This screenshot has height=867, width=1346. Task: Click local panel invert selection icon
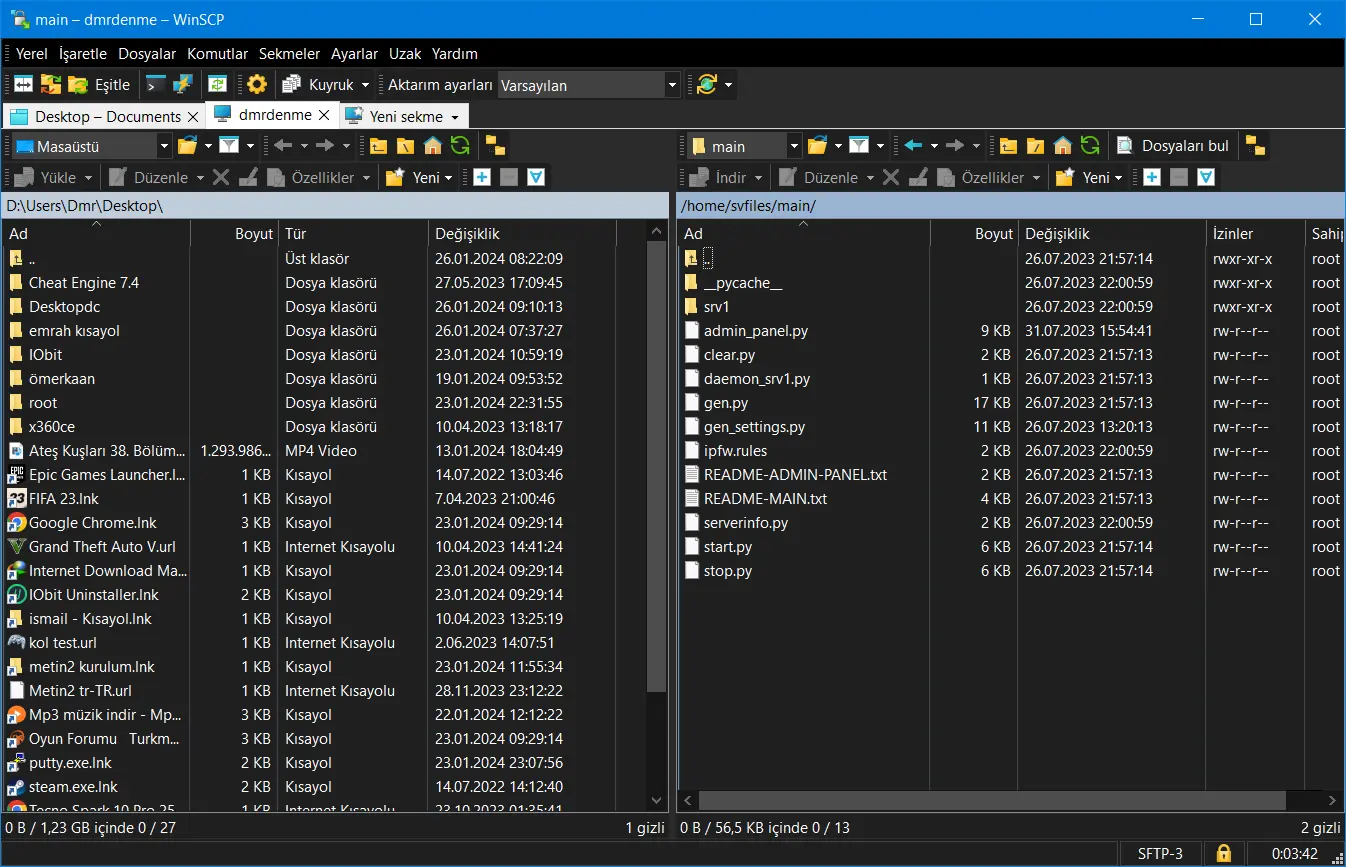pos(536,177)
